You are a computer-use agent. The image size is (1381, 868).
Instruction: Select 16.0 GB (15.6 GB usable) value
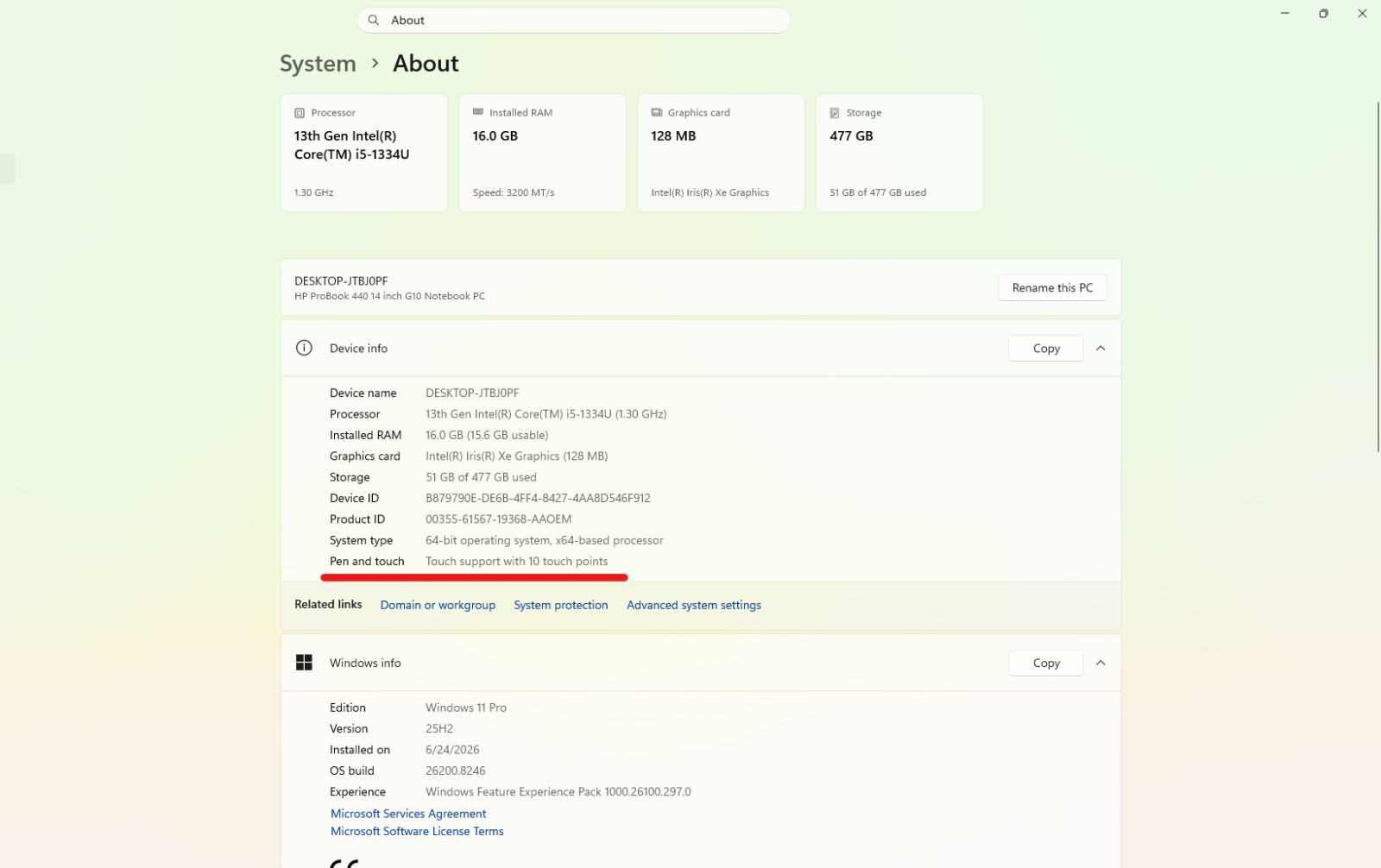tap(487, 435)
